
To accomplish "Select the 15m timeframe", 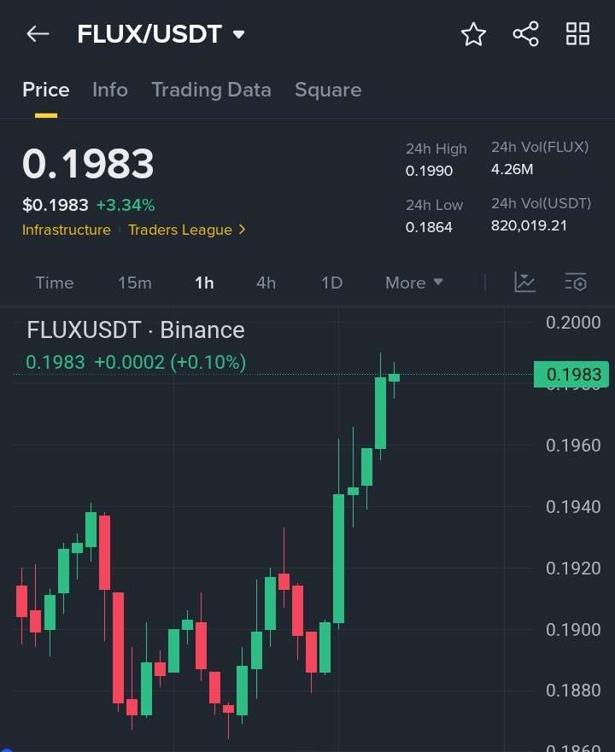I will [135, 283].
